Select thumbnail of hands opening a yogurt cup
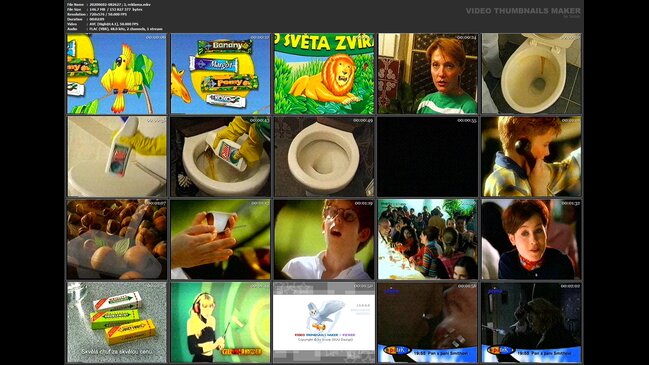The image size is (649, 365). (220, 240)
